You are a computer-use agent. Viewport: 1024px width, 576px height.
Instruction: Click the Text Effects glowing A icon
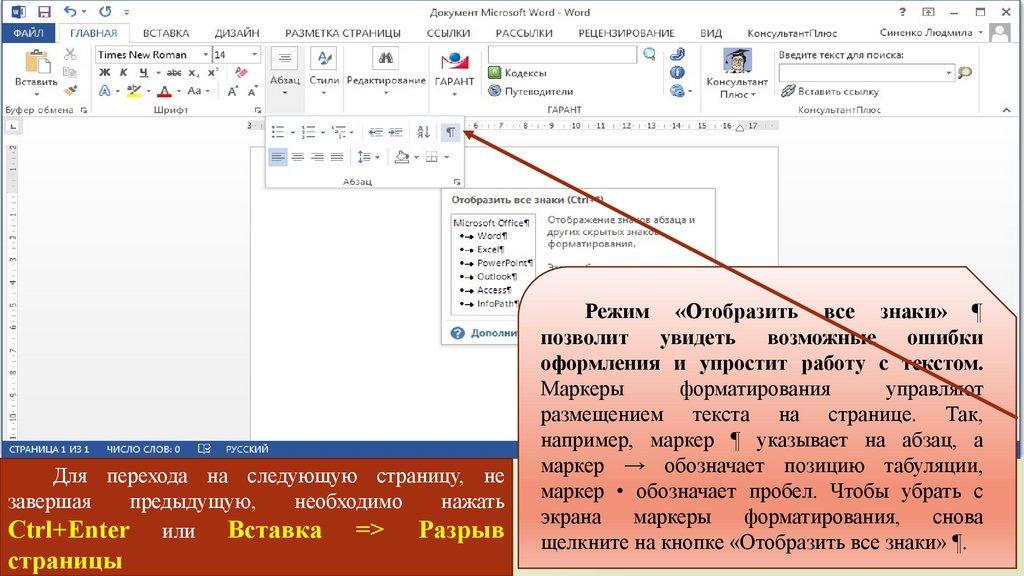coord(104,91)
